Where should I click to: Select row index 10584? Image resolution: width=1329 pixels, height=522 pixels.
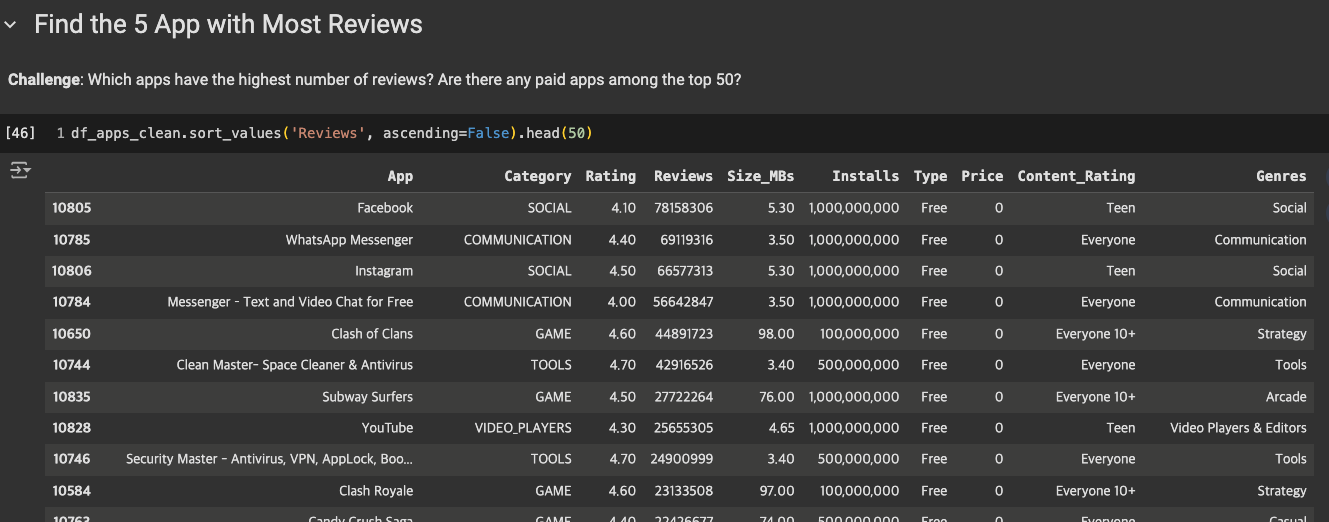(x=72, y=491)
